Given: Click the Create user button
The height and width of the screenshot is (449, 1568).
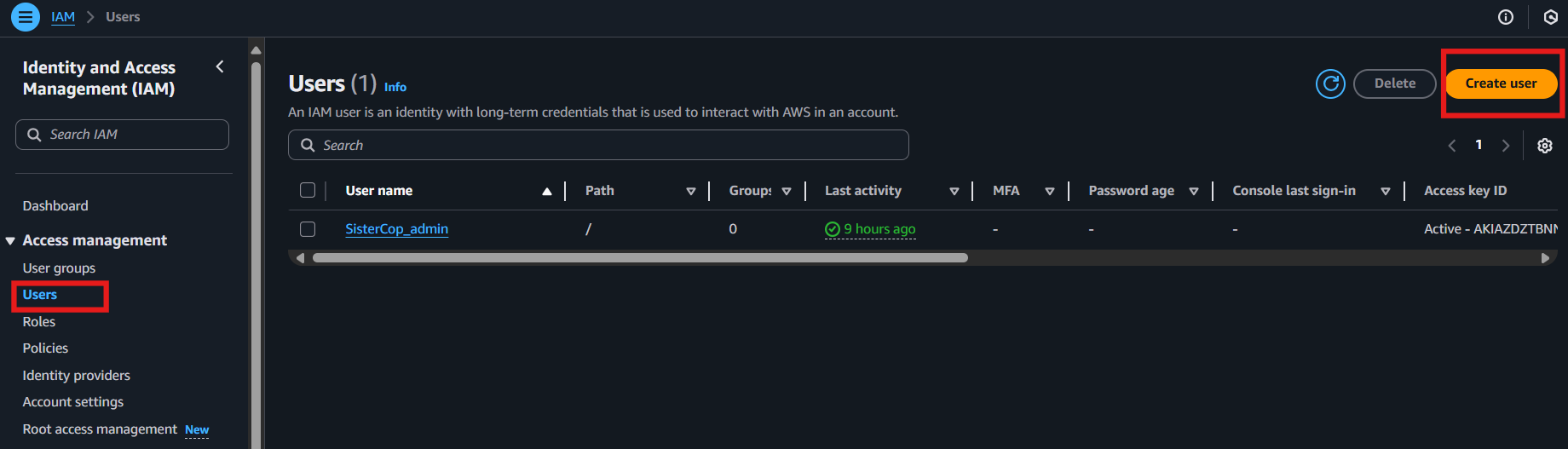Looking at the screenshot, I should pyautogui.click(x=1501, y=83).
